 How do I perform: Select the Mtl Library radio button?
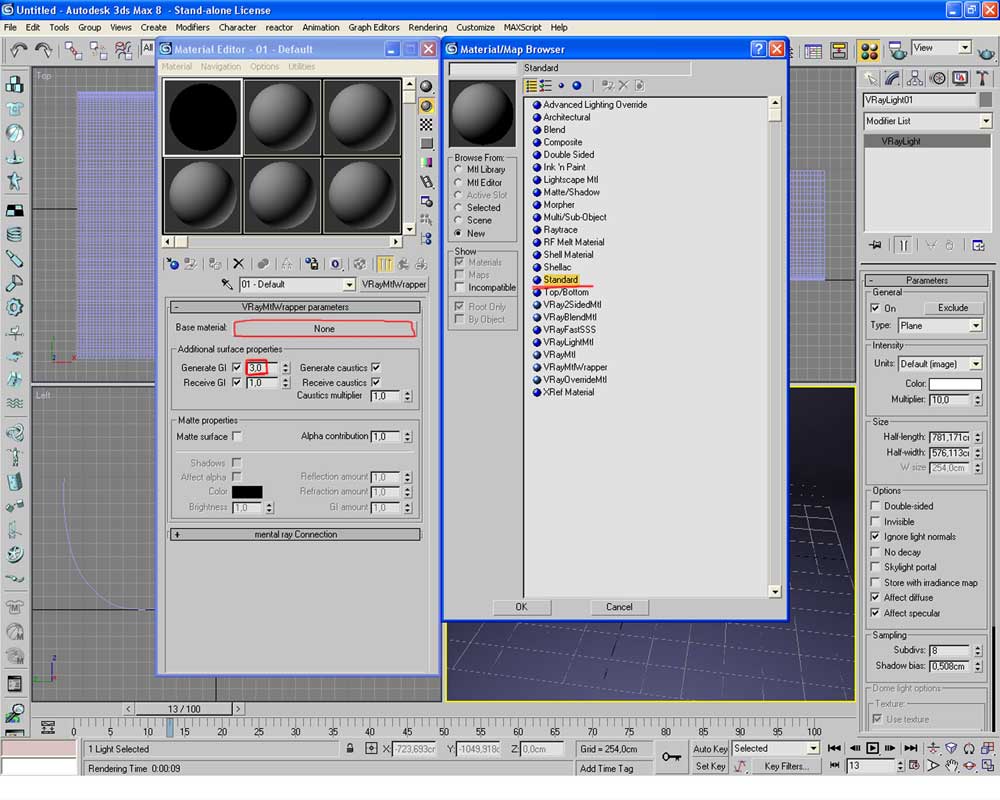pyautogui.click(x=458, y=170)
